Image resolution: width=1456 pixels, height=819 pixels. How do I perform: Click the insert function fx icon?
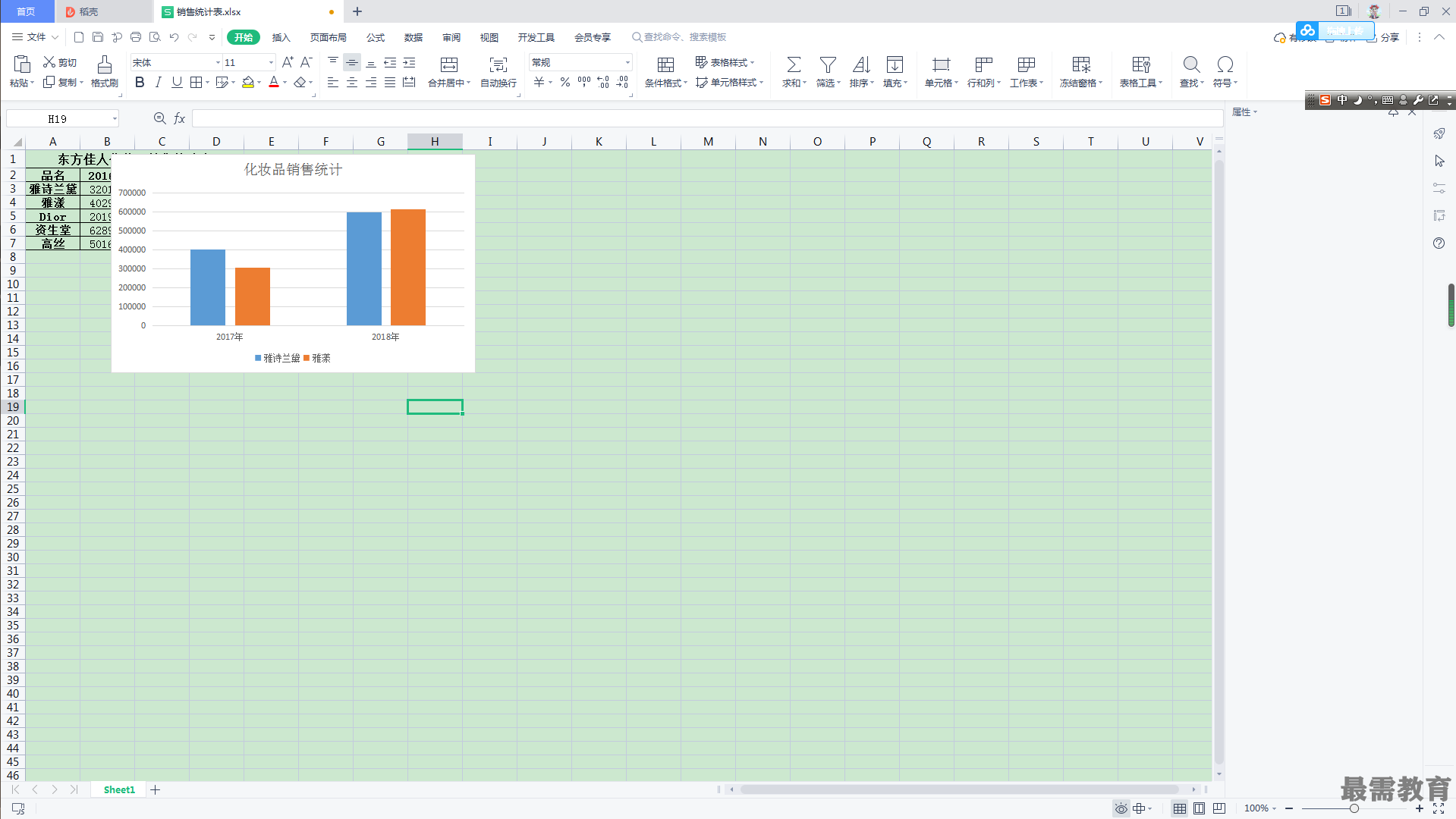coord(180,118)
